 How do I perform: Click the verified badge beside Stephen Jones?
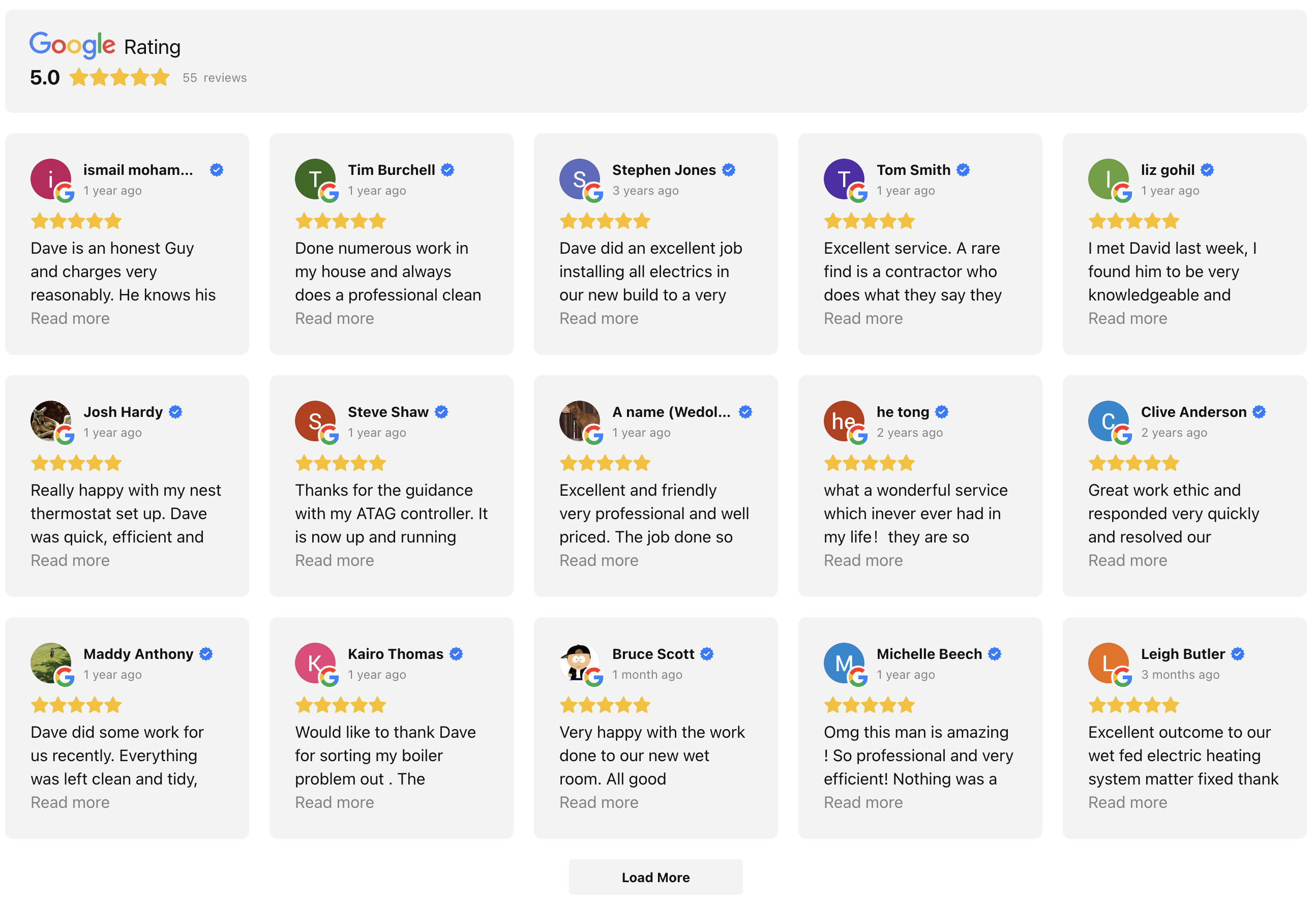729,170
